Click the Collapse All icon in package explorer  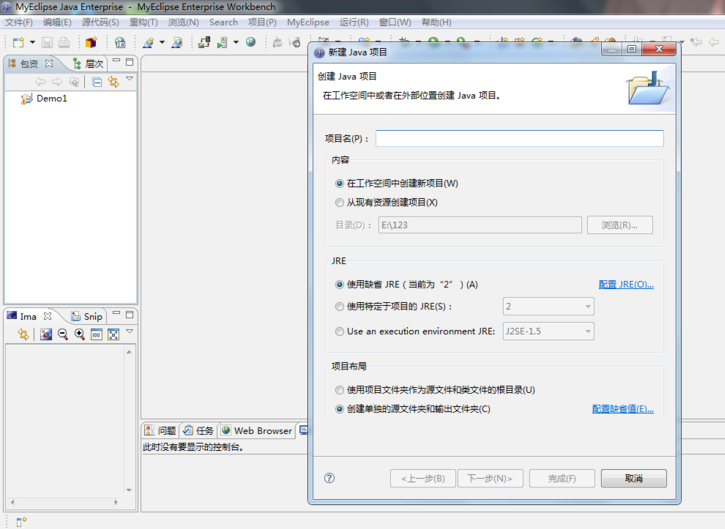(97, 82)
